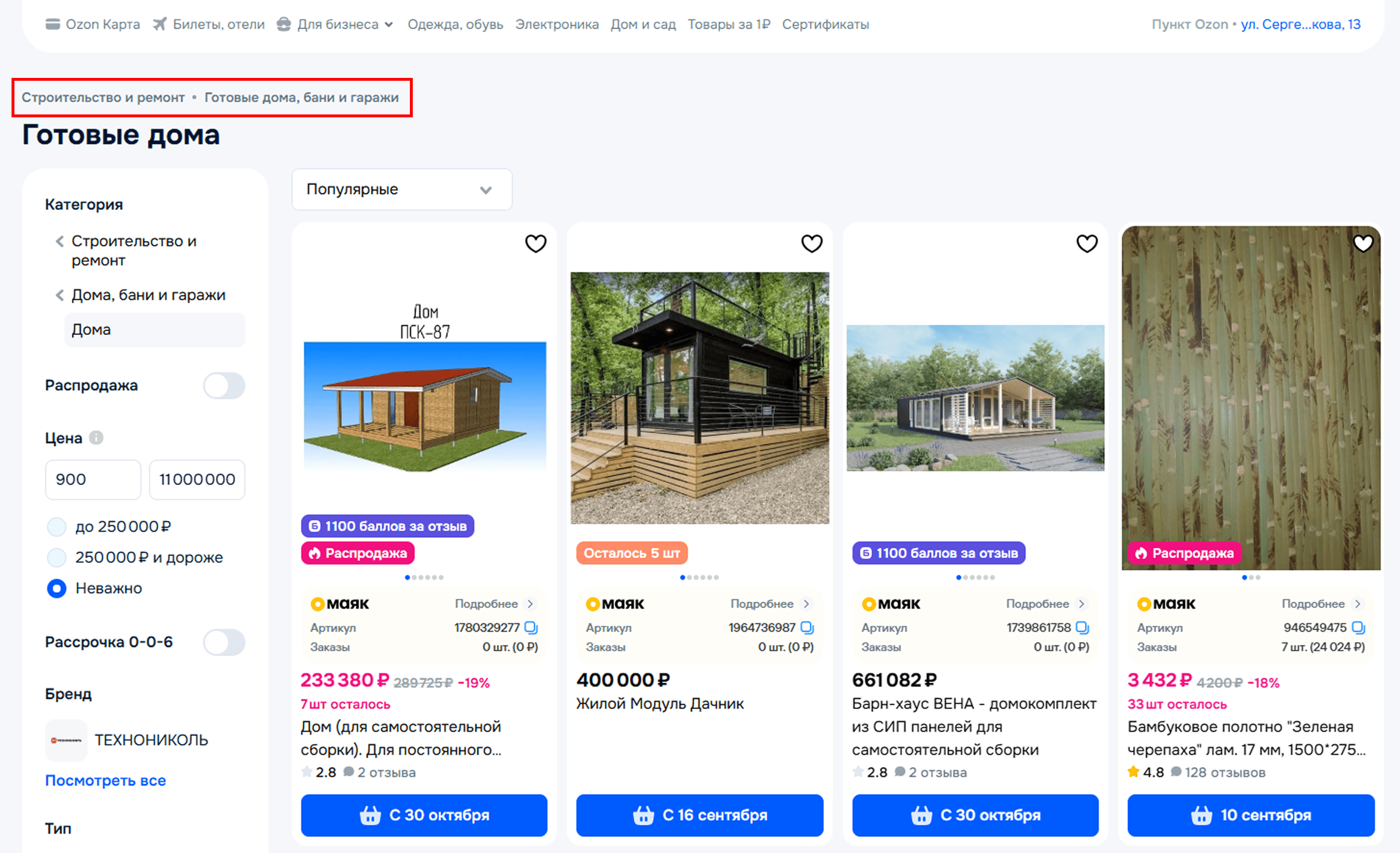The height and width of the screenshot is (853, 1400).
Task: Select the Дома category item
Action: (x=154, y=329)
